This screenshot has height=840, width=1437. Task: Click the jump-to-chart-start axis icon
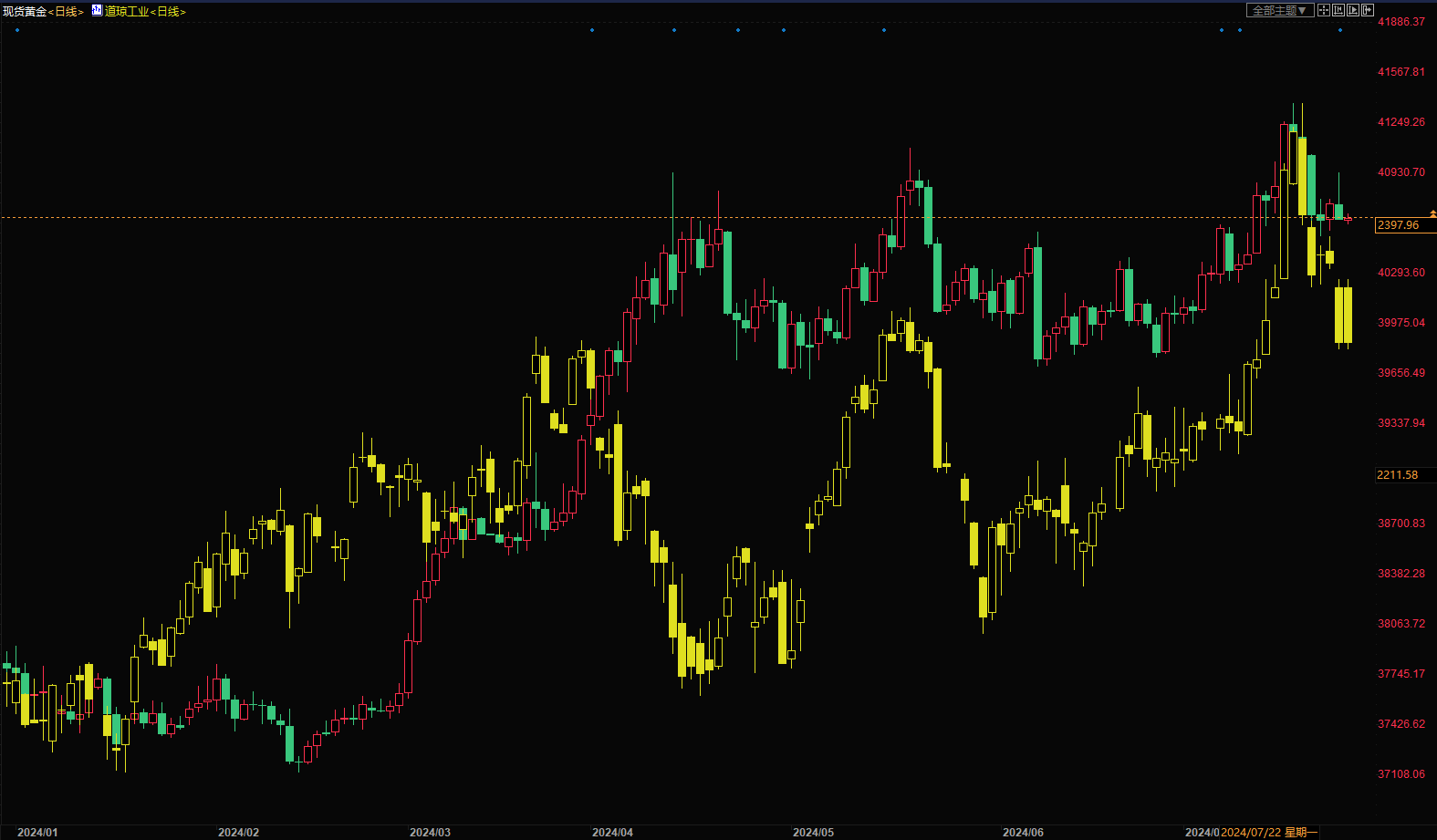click(1338, 10)
